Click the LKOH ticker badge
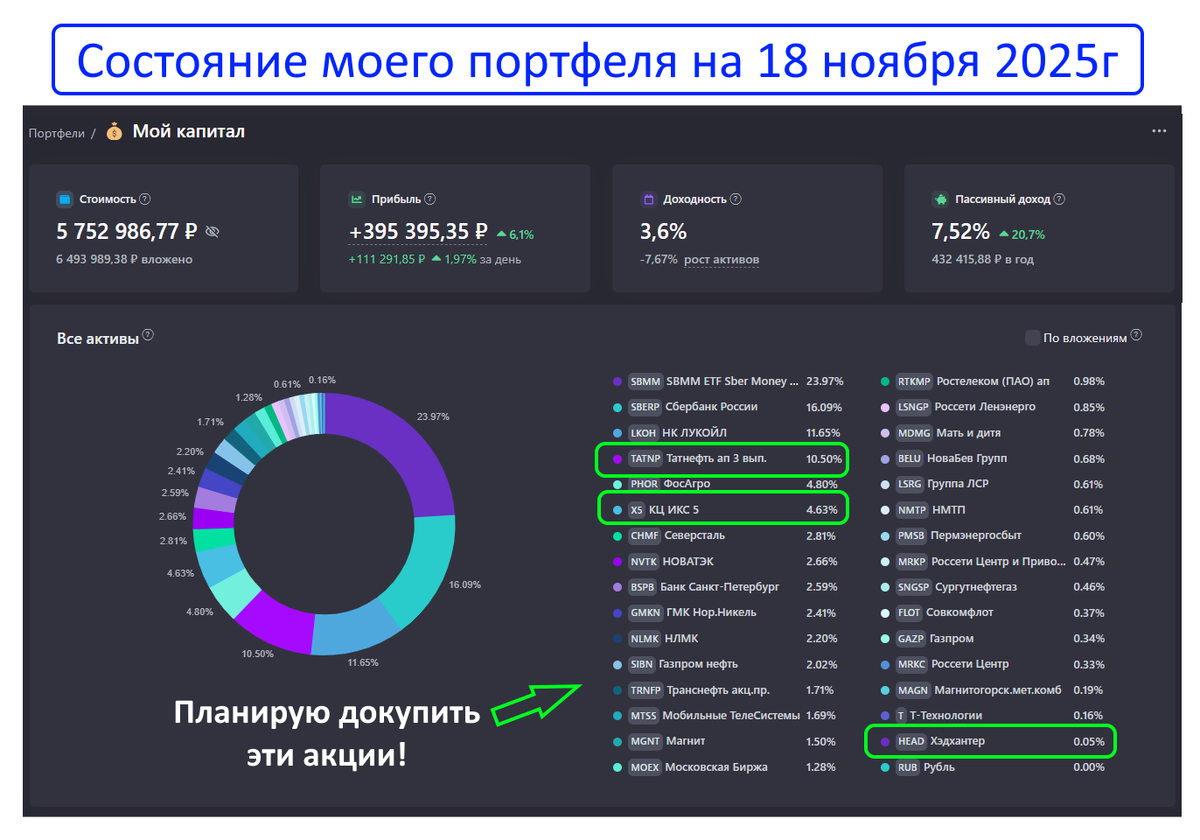The image size is (1200, 840). point(644,433)
